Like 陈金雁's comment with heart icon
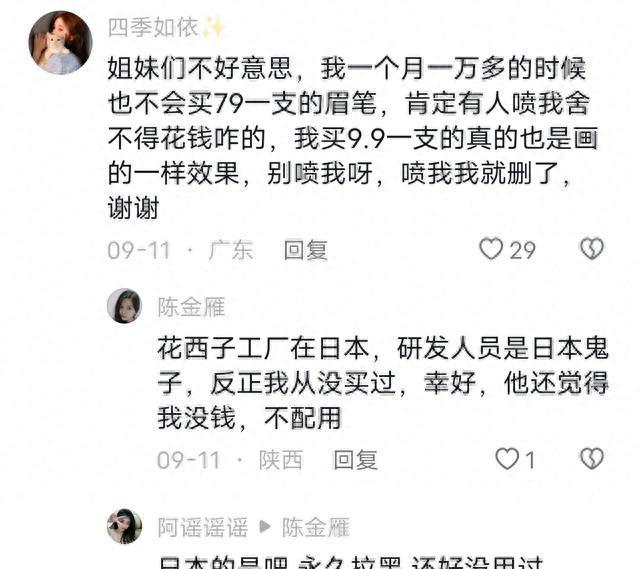The image size is (640, 569). point(507,459)
